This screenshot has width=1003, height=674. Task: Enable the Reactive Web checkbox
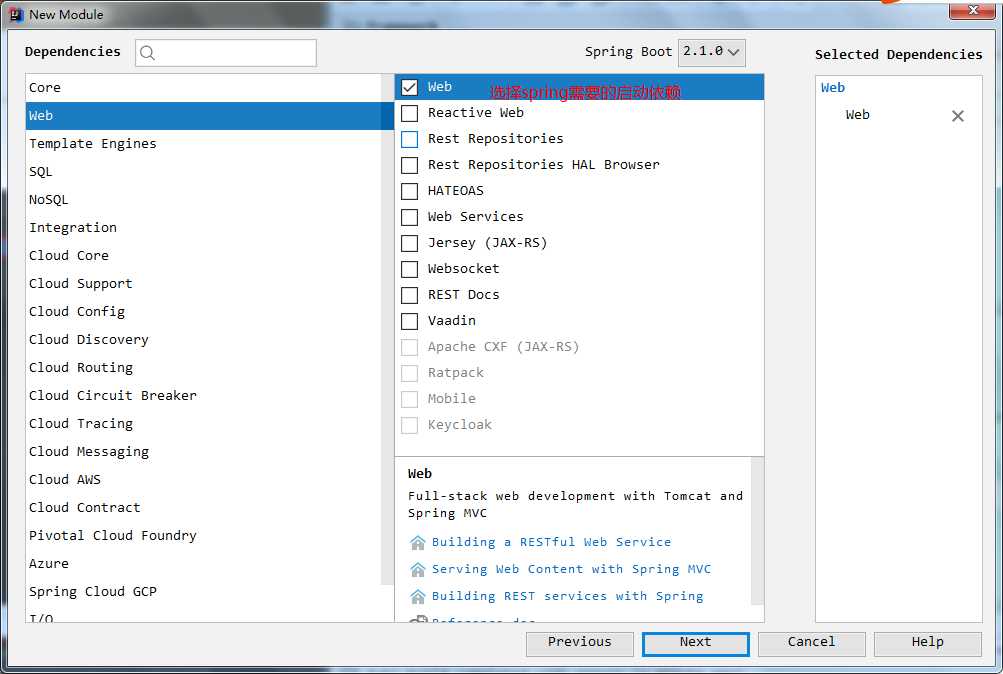(x=409, y=113)
